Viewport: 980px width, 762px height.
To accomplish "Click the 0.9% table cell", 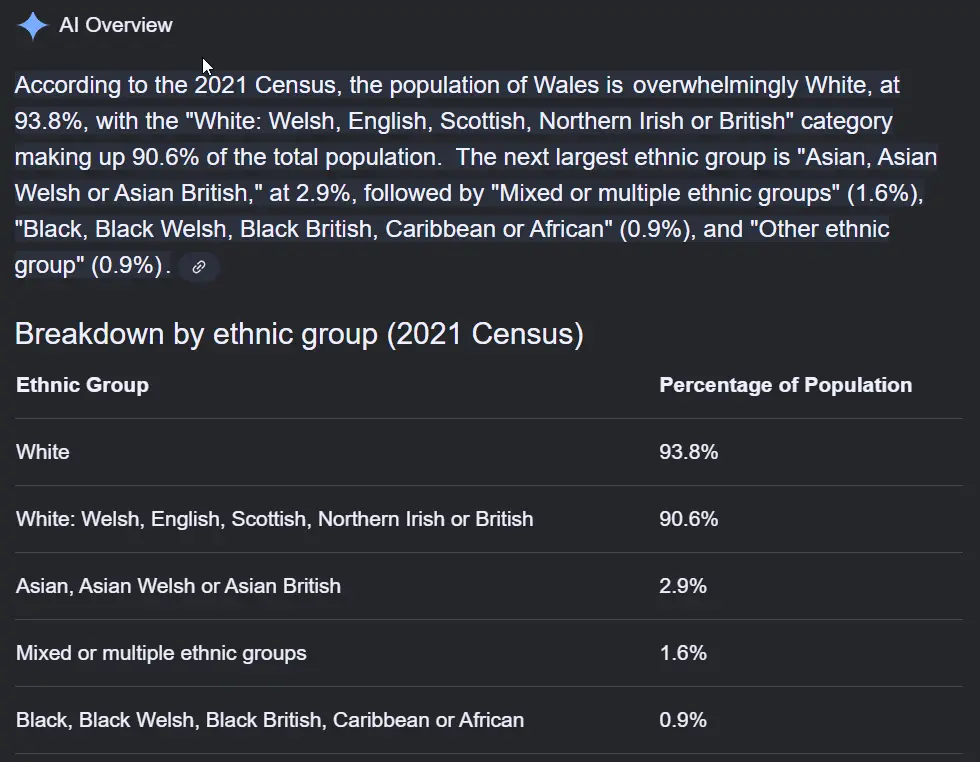I will (682, 720).
